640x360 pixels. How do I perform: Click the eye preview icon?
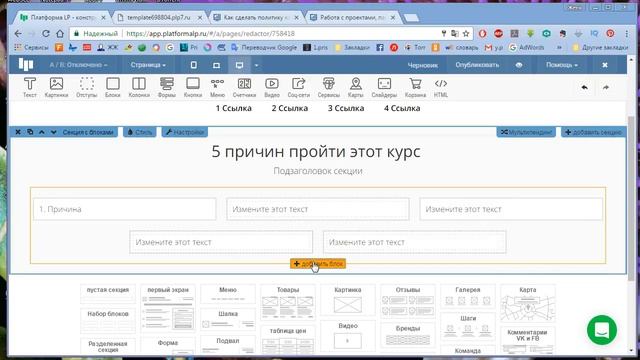(519, 65)
